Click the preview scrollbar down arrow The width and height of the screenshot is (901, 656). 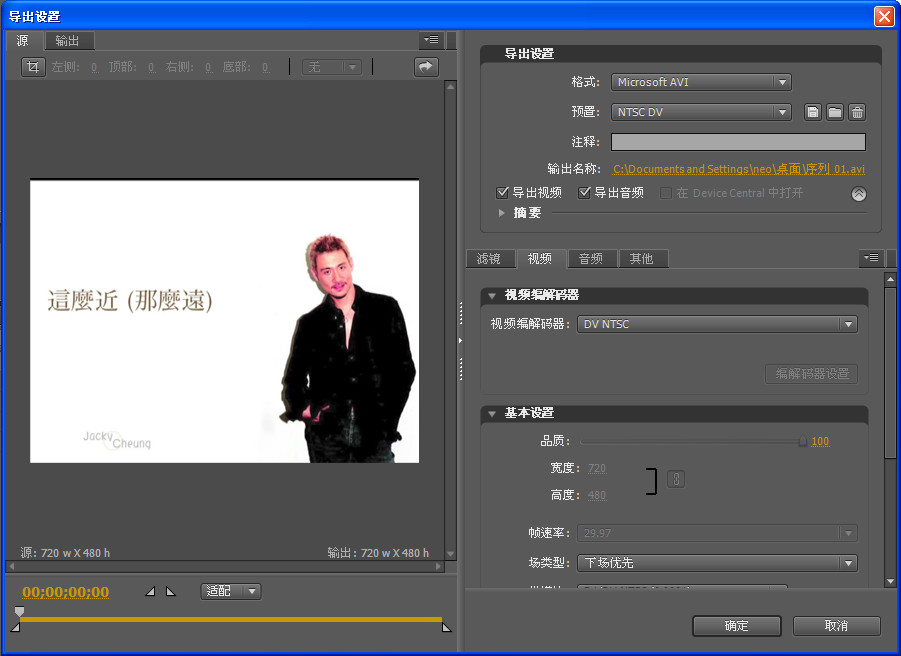tap(450, 554)
